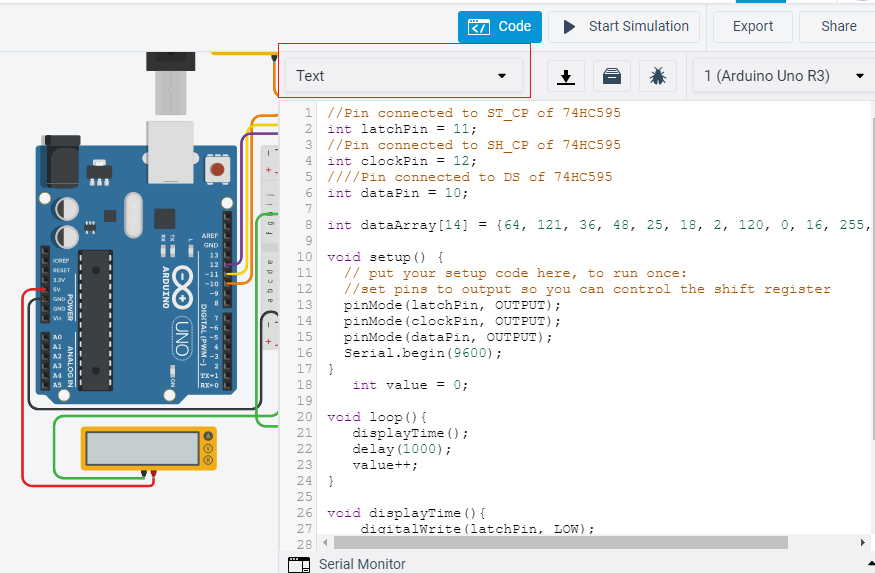The height and width of the screenshot is (573, 875).
Task: Click the 'set pins to output' comment
Action: click(x=587, y=289)
